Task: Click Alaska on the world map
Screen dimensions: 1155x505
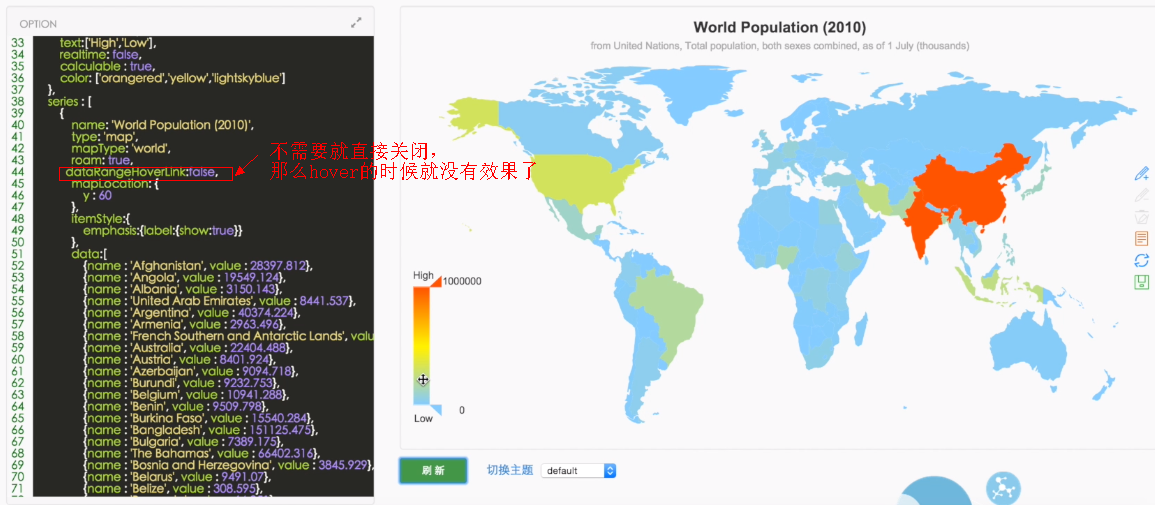Action: [477, 118]
